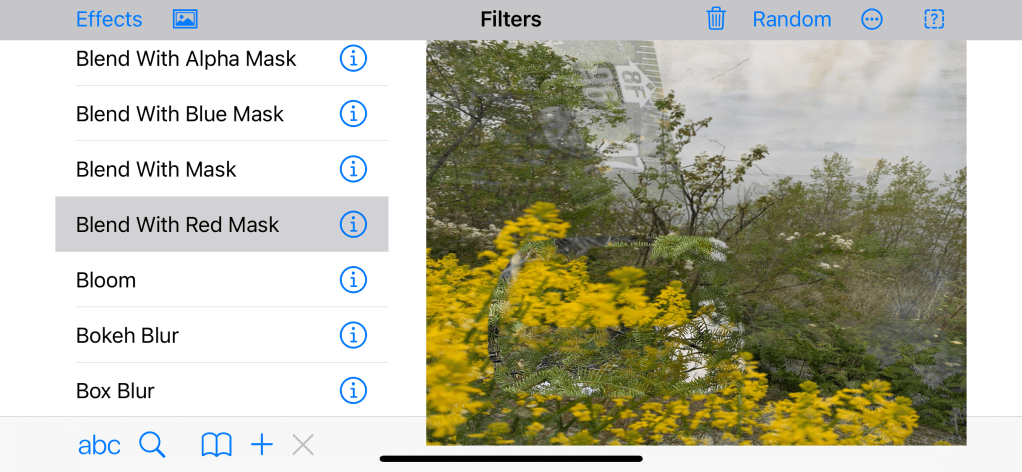This screenshot has width=1022, height=472.
Task: Show info for Box Blur filter
Action: [353, 391]
